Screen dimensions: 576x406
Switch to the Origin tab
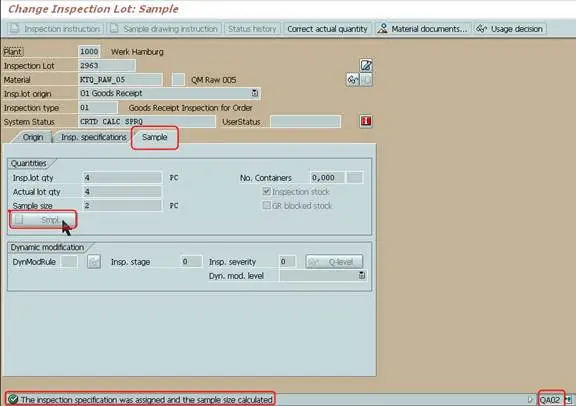[x=33, y=137]
